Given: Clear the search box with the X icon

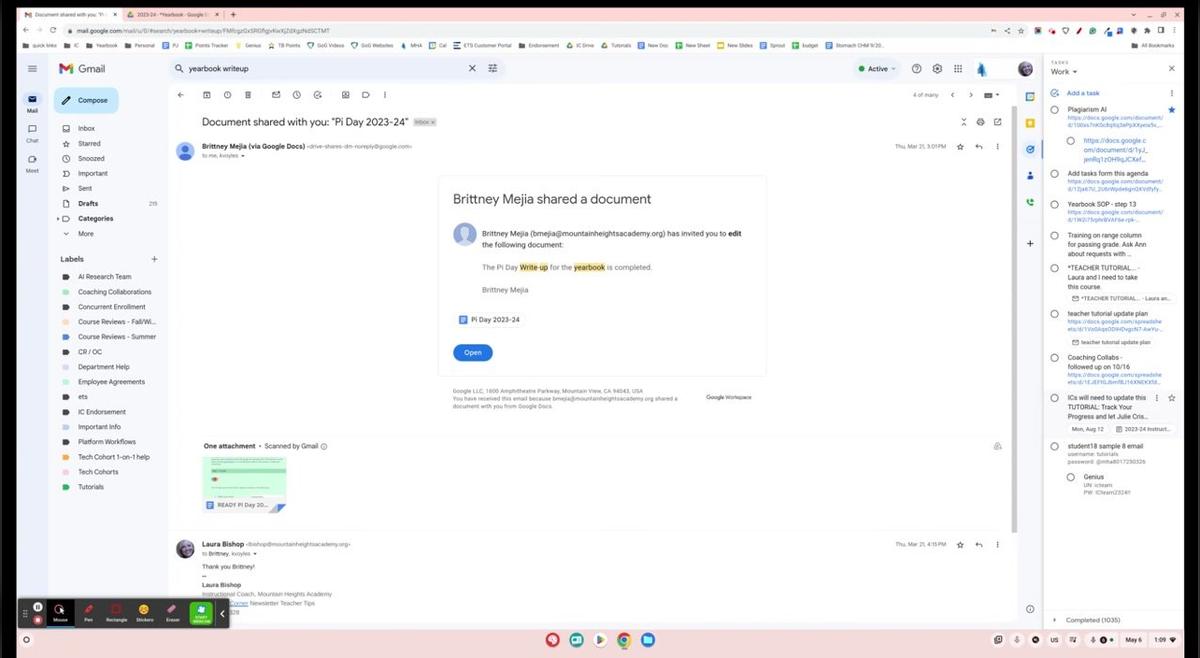Looking at the screenshot, I should pos(473,69).
